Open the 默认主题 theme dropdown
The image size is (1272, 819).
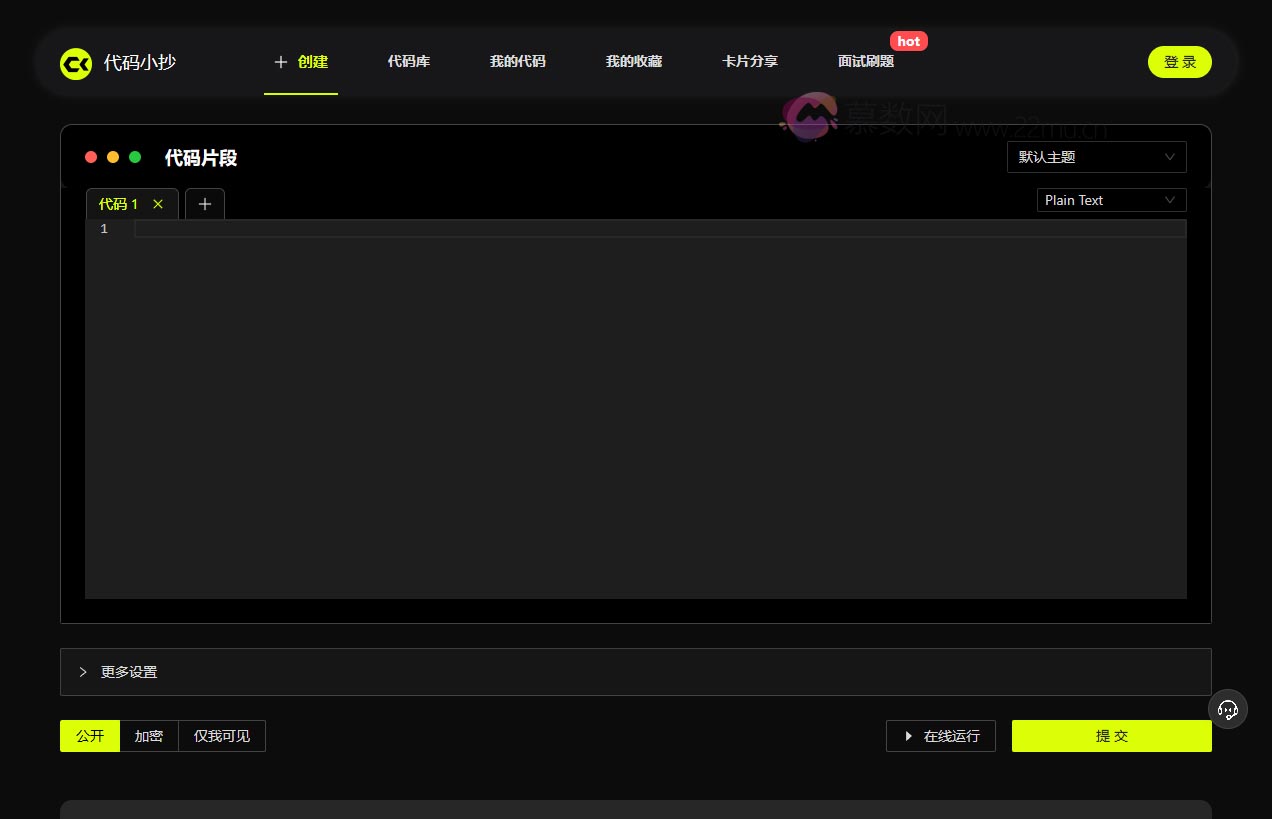(x=1096, y=157)
